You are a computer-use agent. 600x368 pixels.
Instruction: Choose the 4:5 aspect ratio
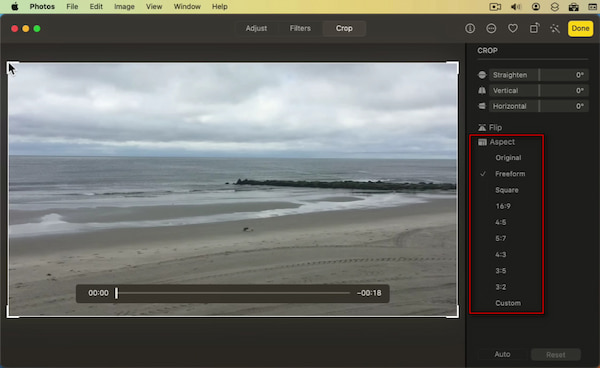tap(501, 222)
